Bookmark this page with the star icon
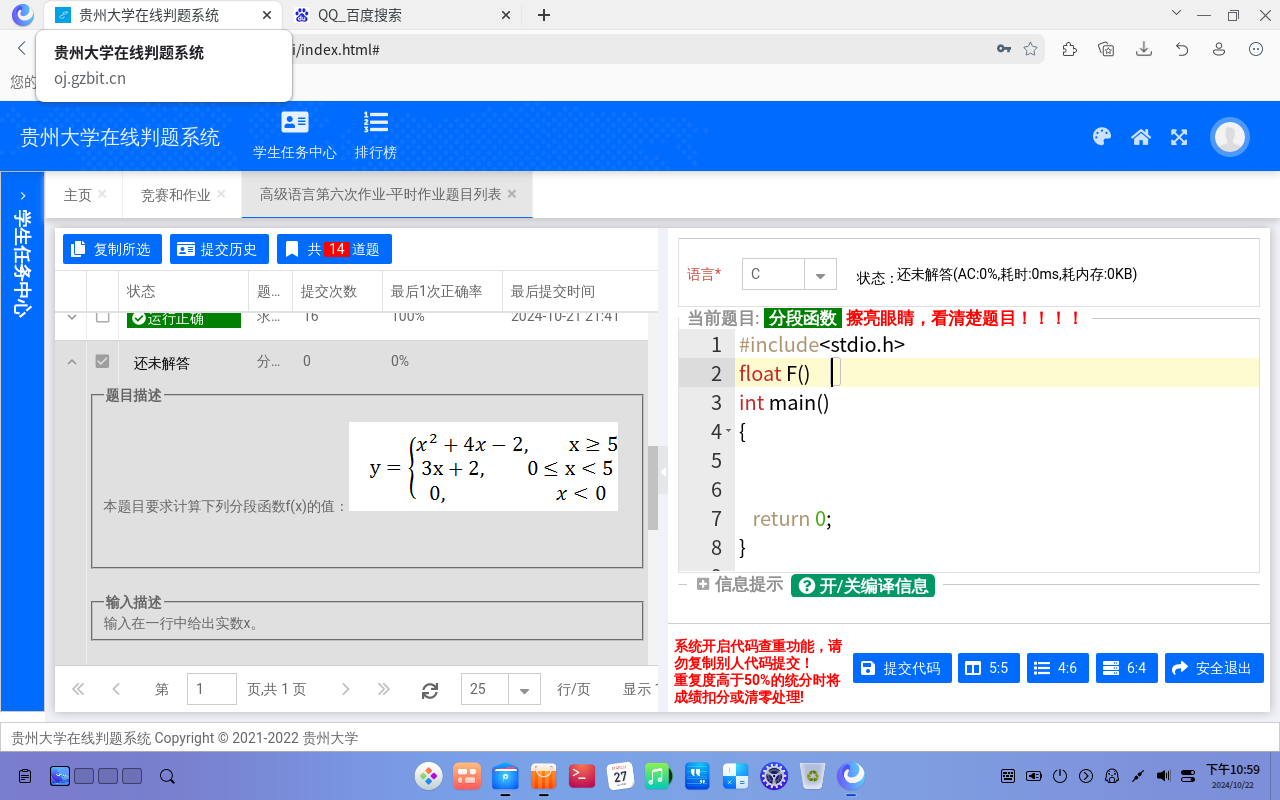 pos(1030,49)
